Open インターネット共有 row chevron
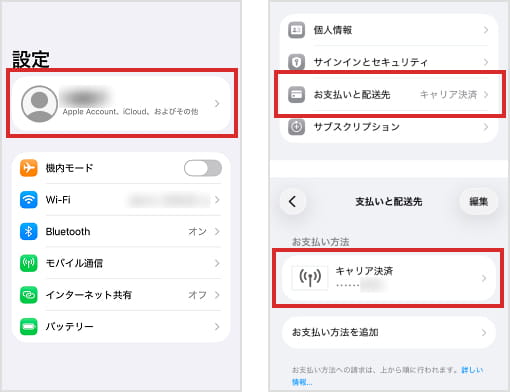510x392 pixels. [217, 295]
